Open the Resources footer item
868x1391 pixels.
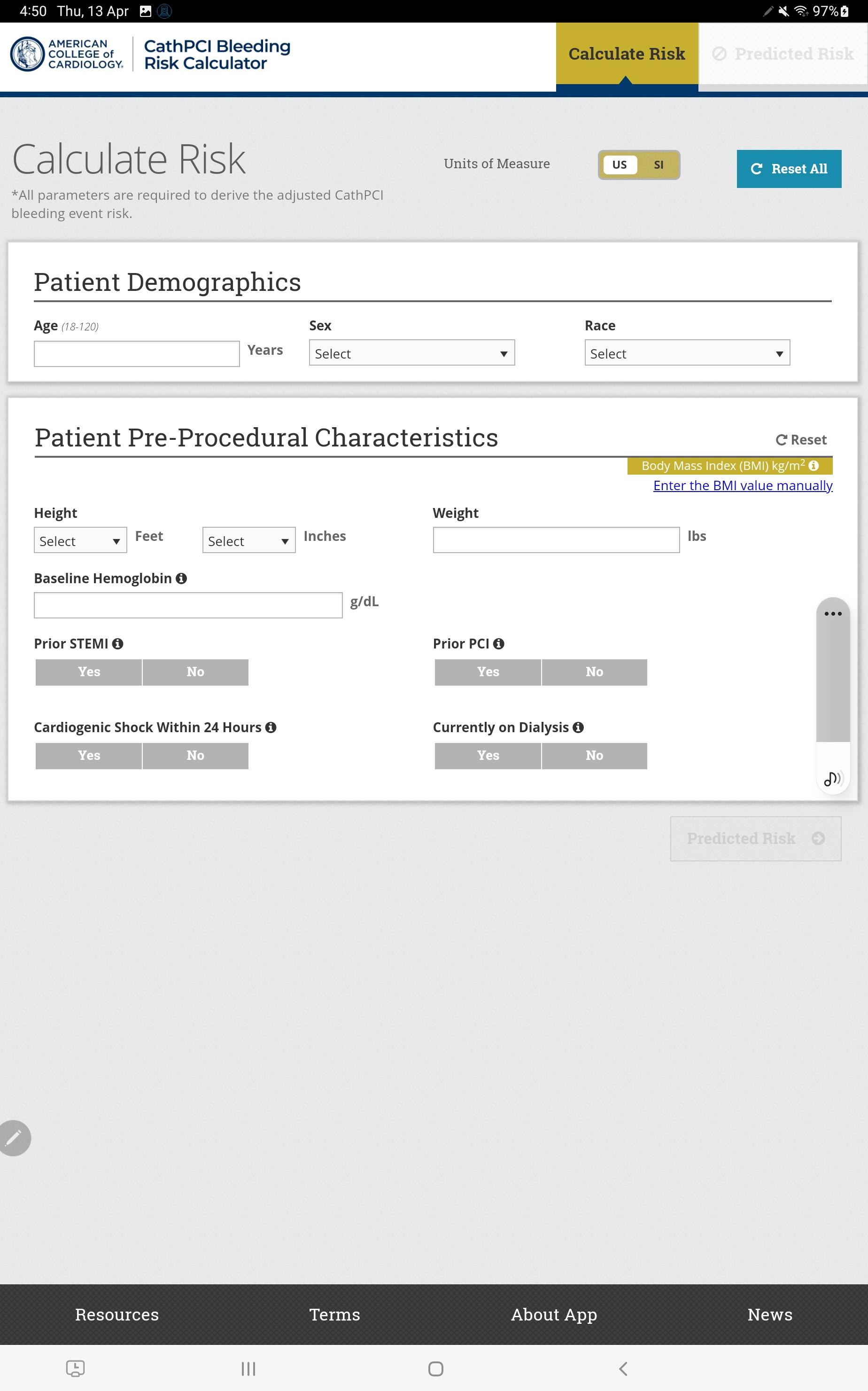(117, 1314)
